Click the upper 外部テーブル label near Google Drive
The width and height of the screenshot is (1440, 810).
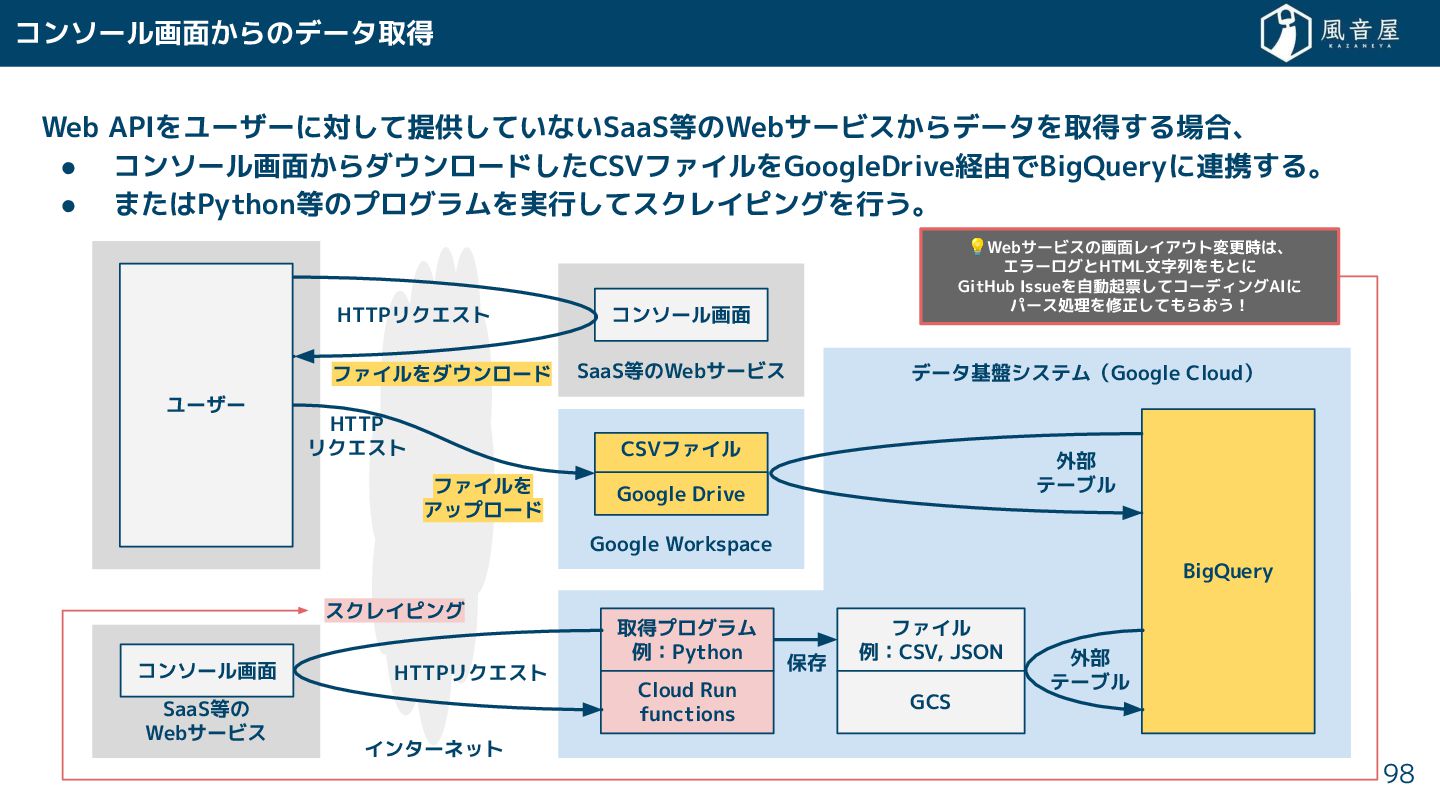(1076, 473)
